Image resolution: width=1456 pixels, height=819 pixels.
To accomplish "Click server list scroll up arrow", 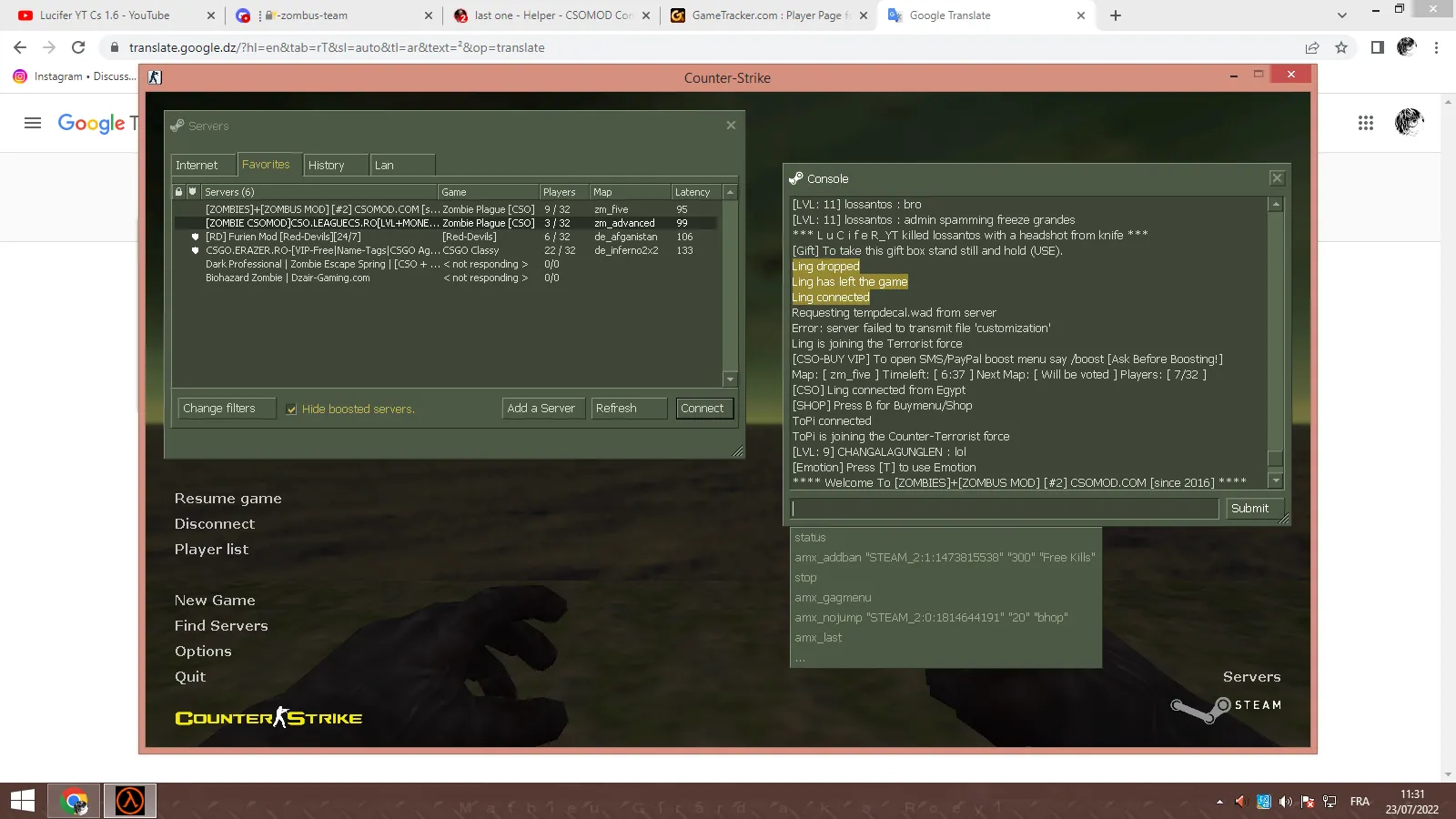I will (730, 192).
